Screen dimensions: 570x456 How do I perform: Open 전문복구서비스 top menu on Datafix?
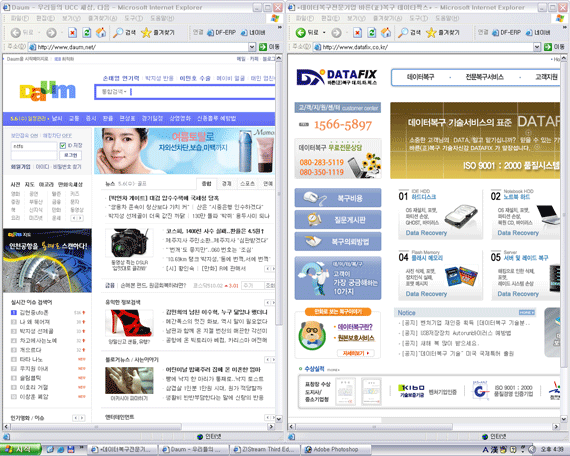pos(485,77)
